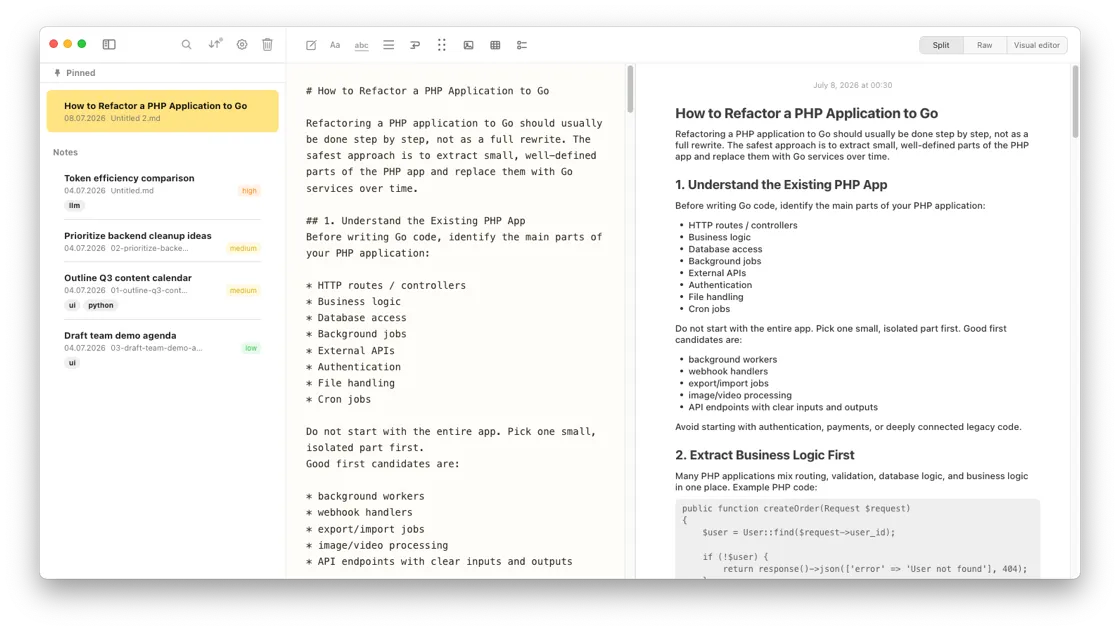Select the python tag

[101, 305]
